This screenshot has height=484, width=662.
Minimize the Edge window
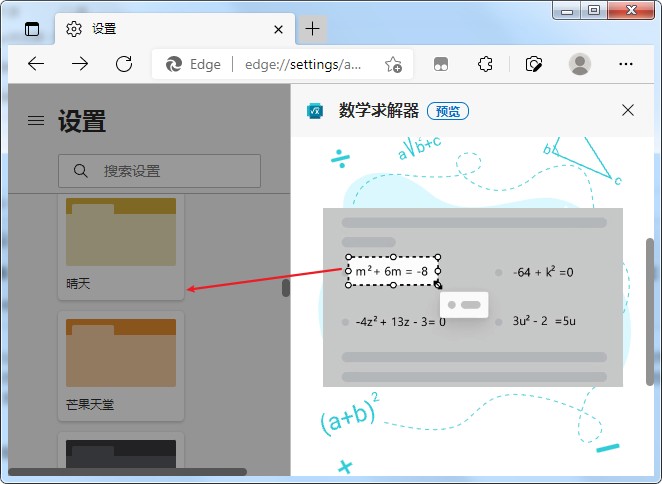567,11
